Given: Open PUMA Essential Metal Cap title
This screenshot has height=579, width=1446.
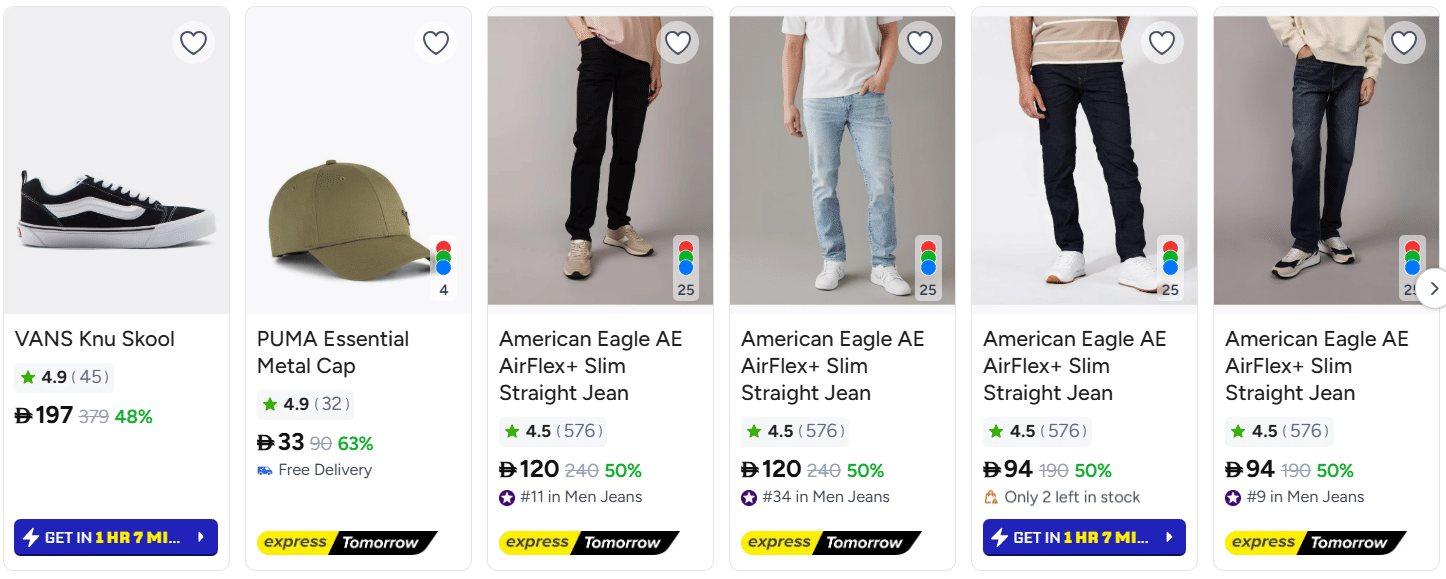Looking at the screenshot, I should [333, 352].
